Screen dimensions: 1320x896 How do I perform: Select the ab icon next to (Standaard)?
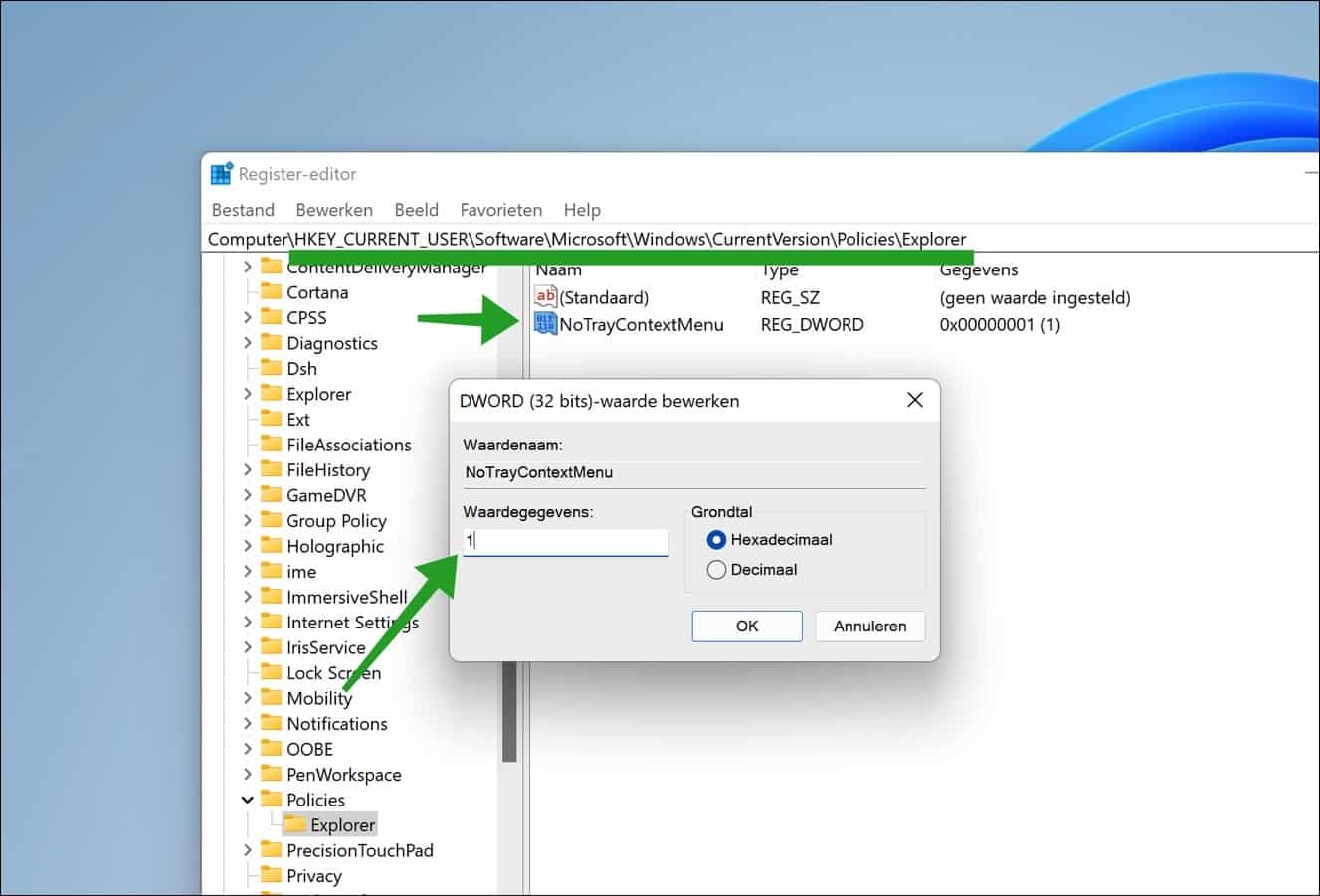pyautogui.click(x=544, y=296)
